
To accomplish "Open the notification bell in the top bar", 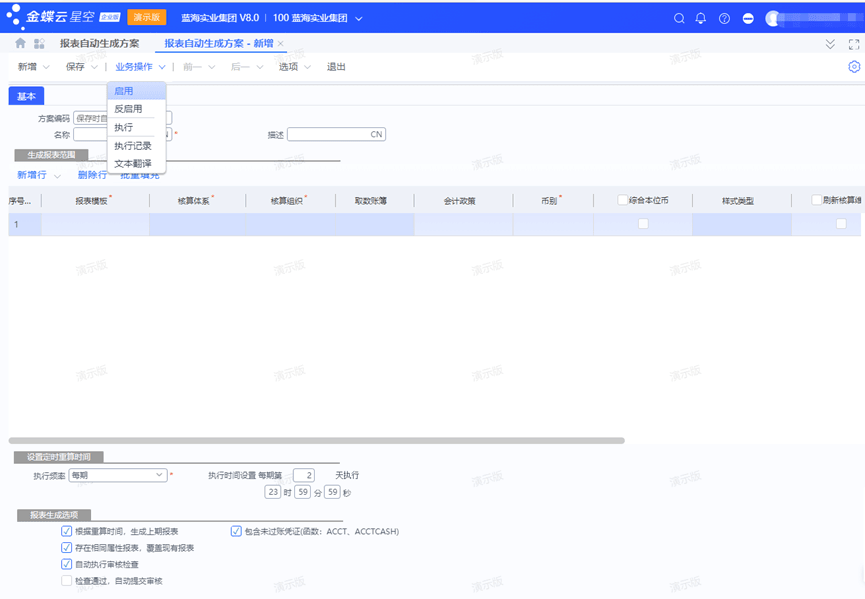I will (700, 18).
